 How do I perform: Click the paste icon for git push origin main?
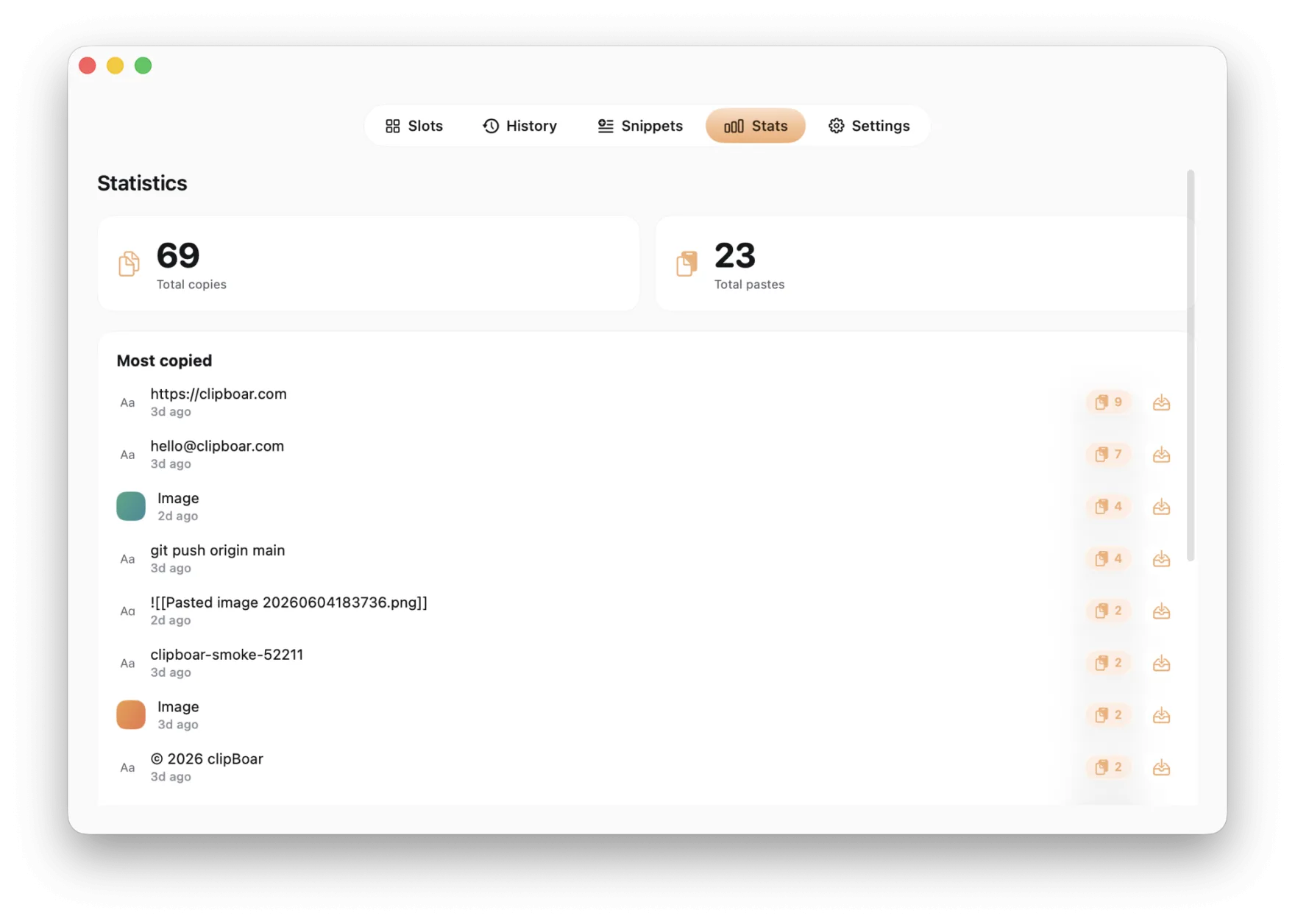pyautogui.click(x=1161, y=559)
